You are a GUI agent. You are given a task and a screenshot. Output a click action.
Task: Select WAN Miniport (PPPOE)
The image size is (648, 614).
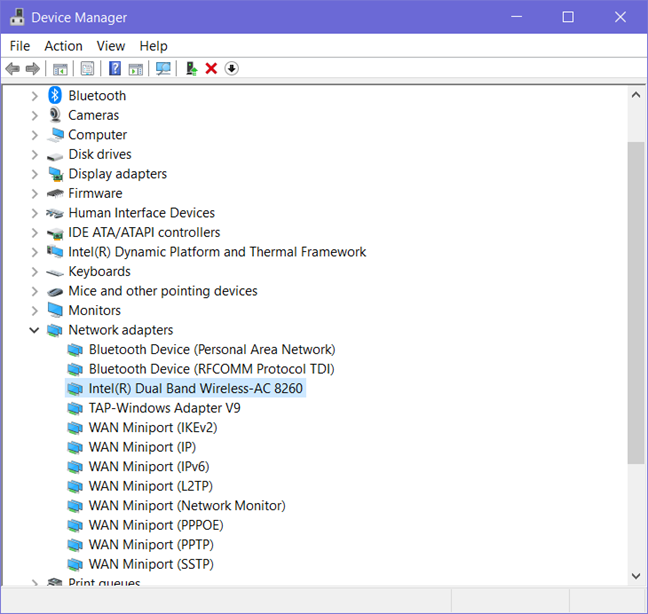pyautogui.click(x=156, y=525)
